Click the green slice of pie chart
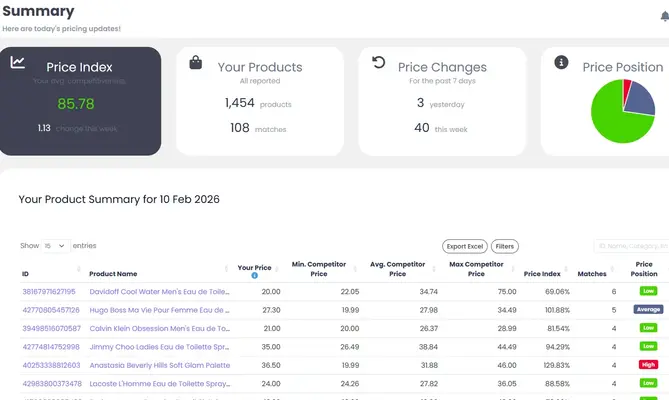This screenshot has height=400, width=669. 610,117
